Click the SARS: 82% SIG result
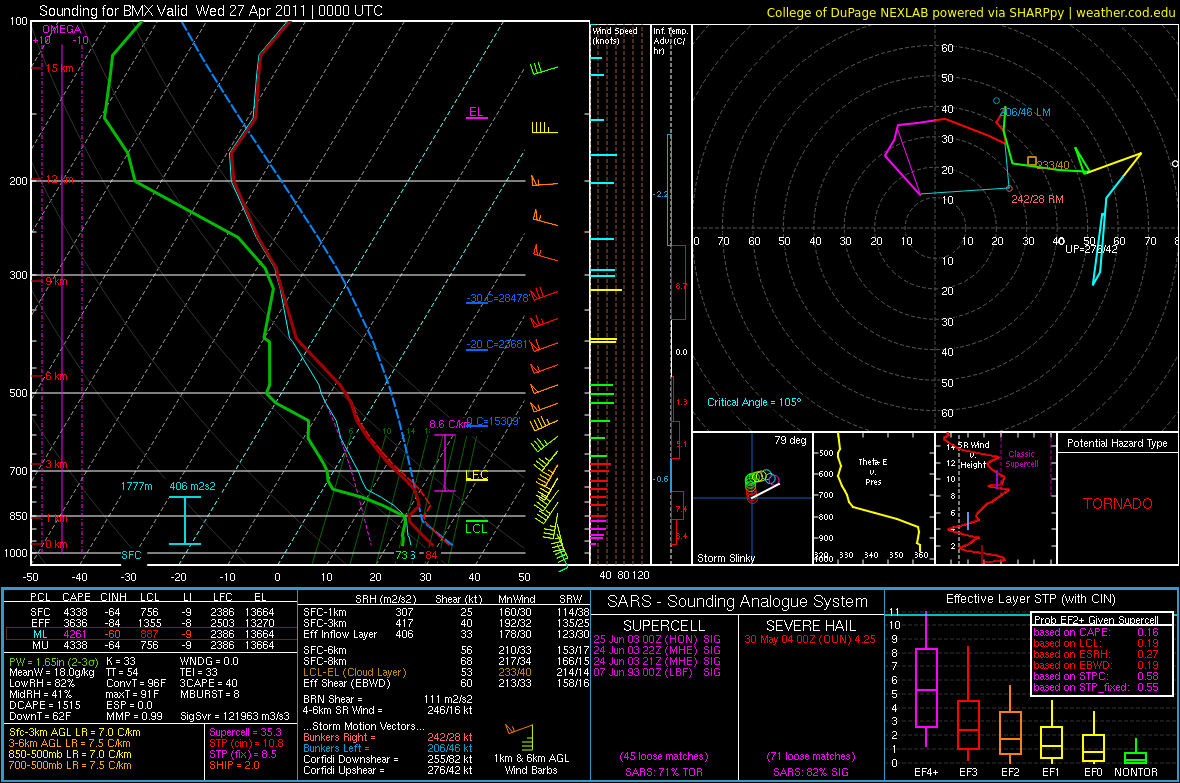The width and height of the screenshot is (1180, 783). 810,772
